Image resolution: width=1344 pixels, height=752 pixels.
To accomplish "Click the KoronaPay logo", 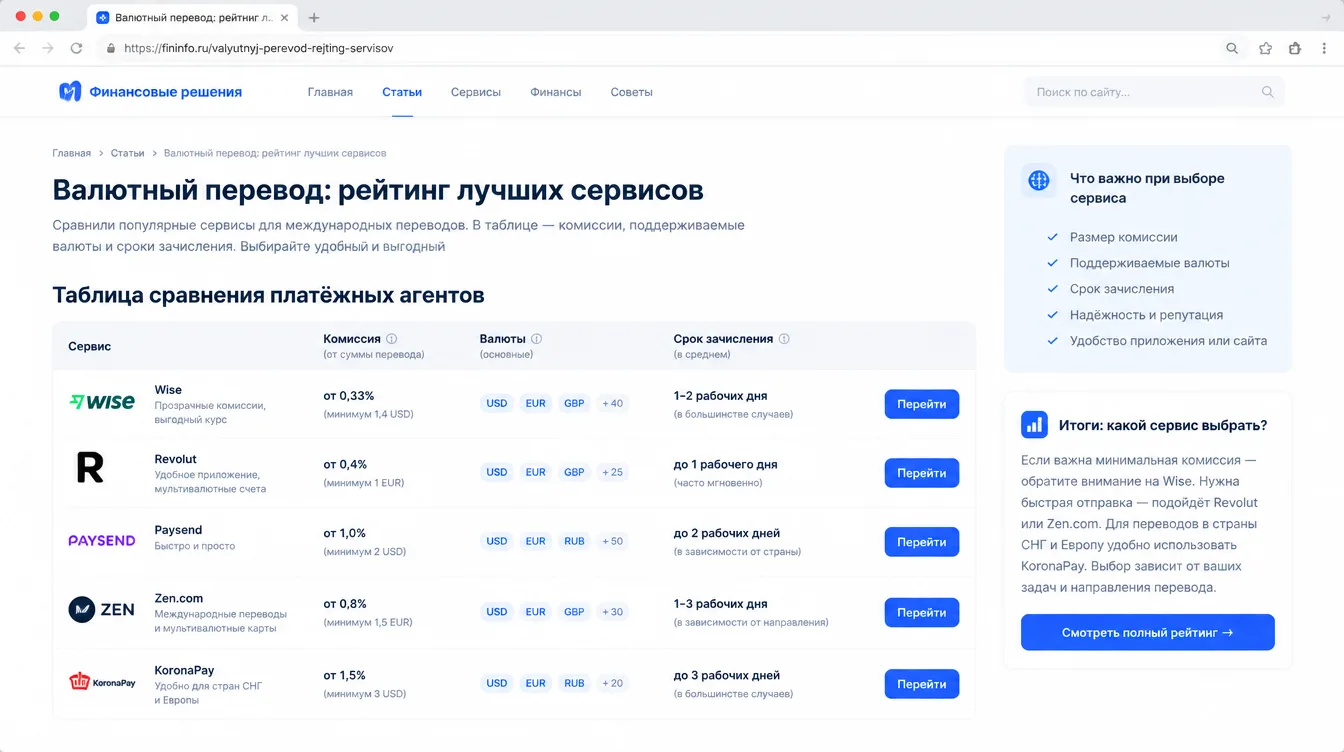I will (102, 682).
